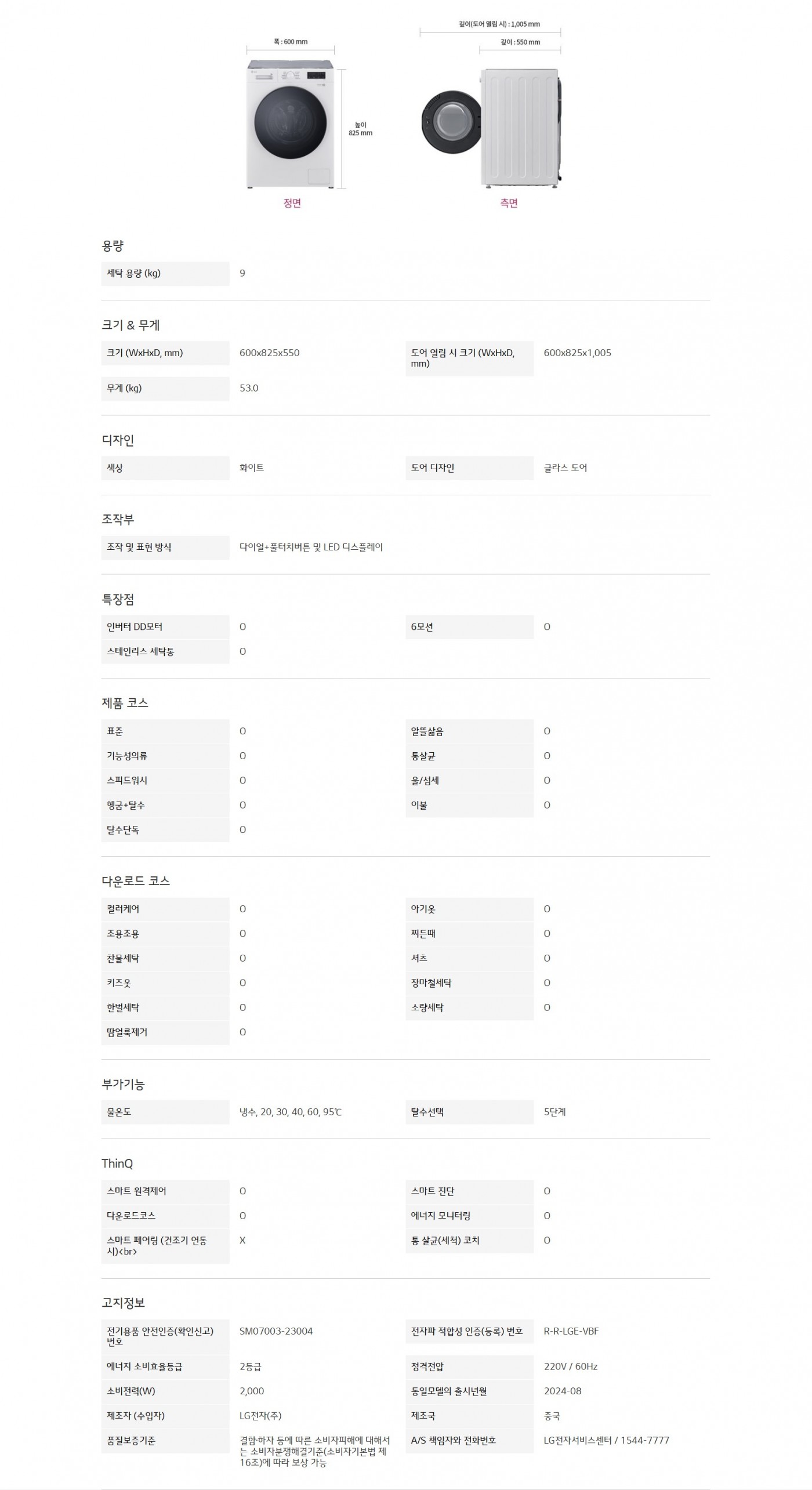Screen dimensions: 812x1490
Task: Click the X value for 스마트 페어링
Action: tap(242, 1240)
